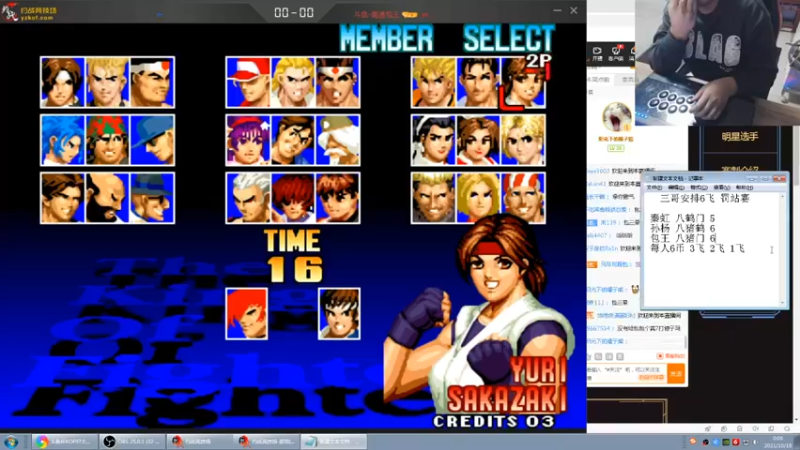Click the 开播 icon in the top panel
The image size is (800, 450).
click(597, 54)
